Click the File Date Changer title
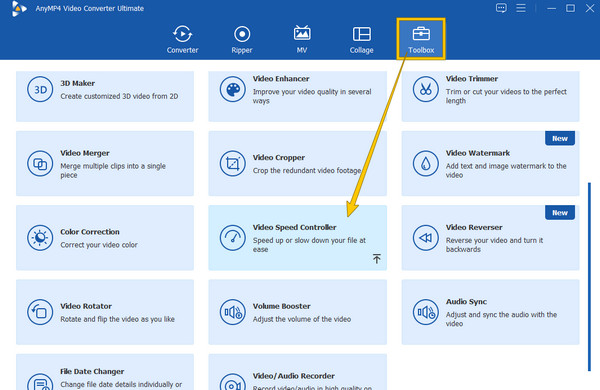The width and height of the screenshot is (600, 390). [x=92, y=371]
